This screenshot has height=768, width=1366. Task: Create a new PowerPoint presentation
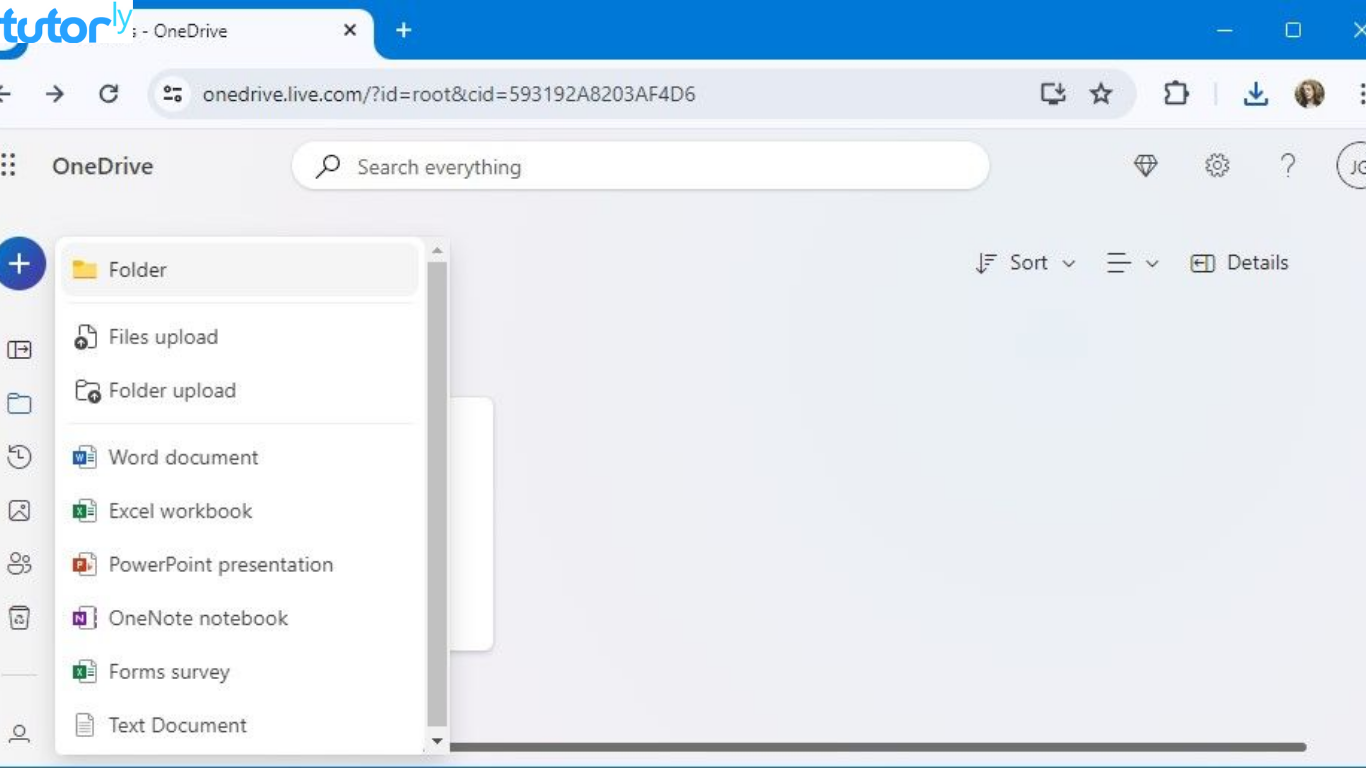[240, 565]
